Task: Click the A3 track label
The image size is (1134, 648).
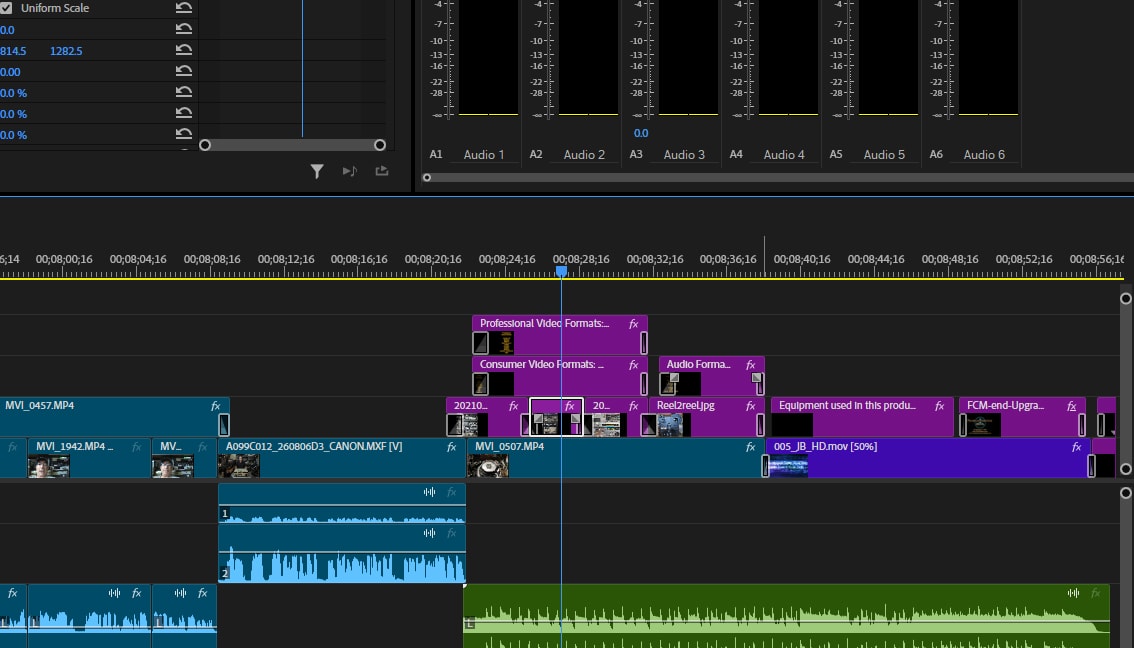Action: tap(636, 154)
